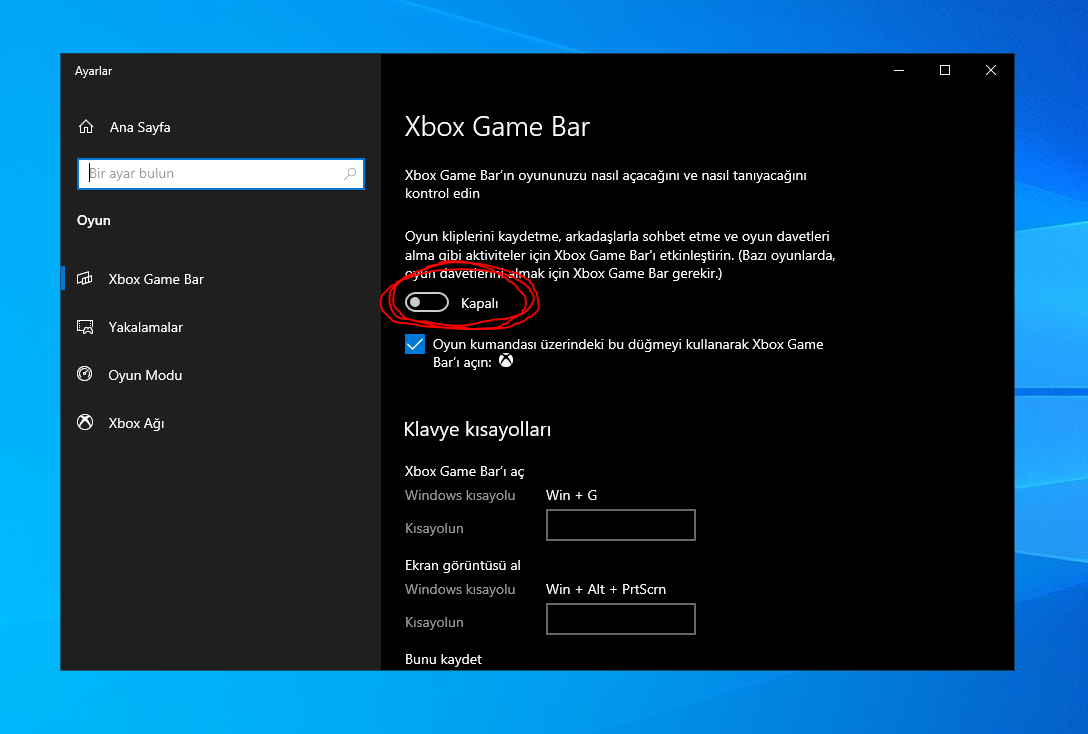Uncheck the Oyun kumandası düğmesi checkbox

415,344
